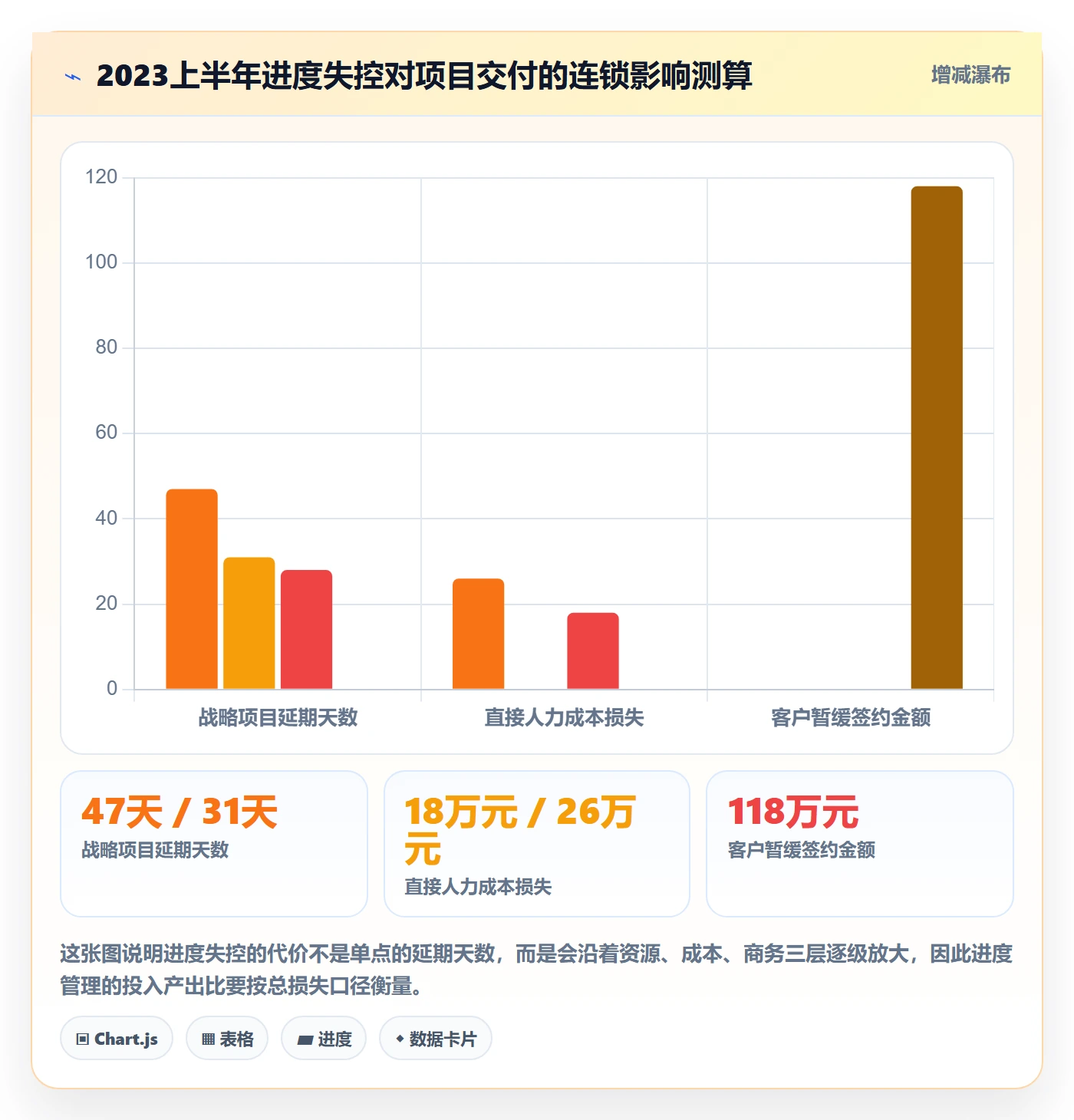Click the 直接人力成本损失 axis label
The image size is (1074, 1120).
(x=565, y=717)
